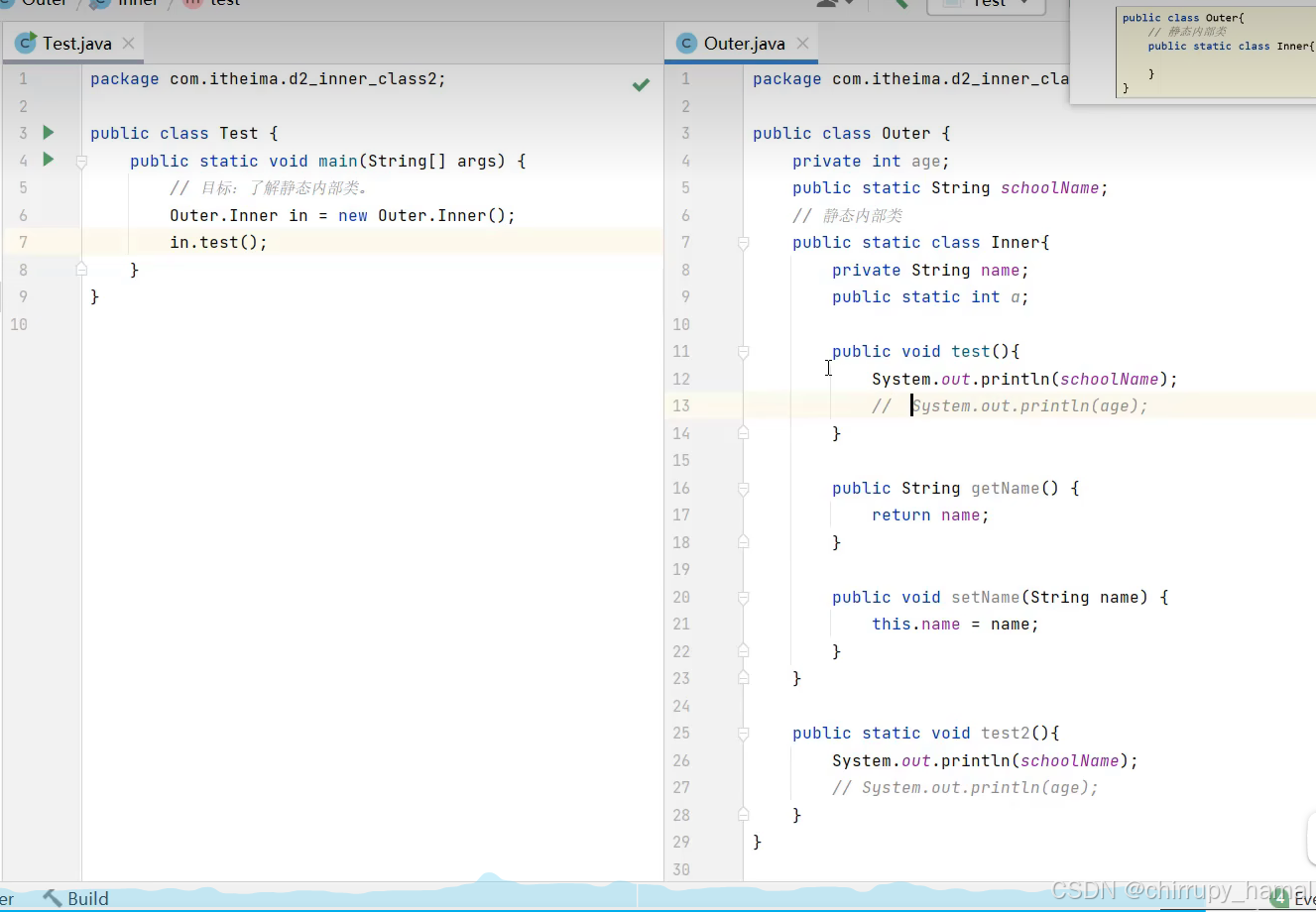Open the Build tool window
Image resolution: width=1316 pixels, height=912 pixels.
75,898
